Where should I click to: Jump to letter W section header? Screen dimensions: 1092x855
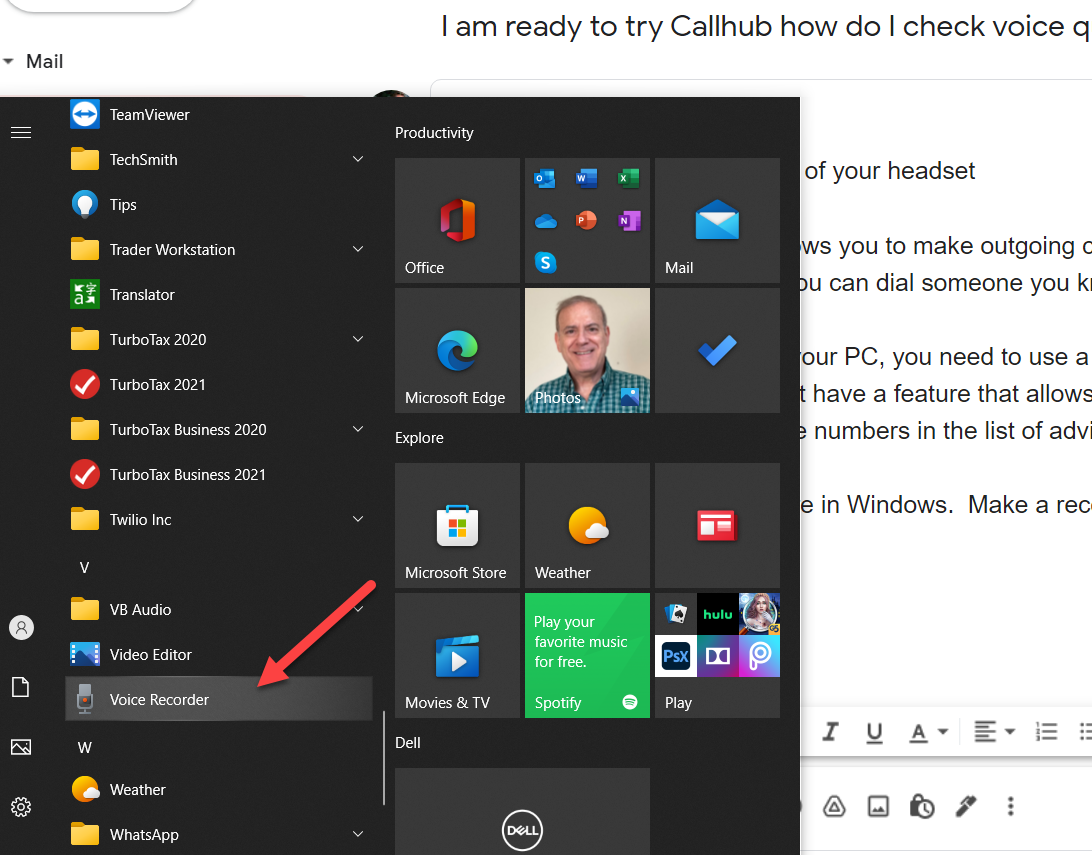click(84, 747)
